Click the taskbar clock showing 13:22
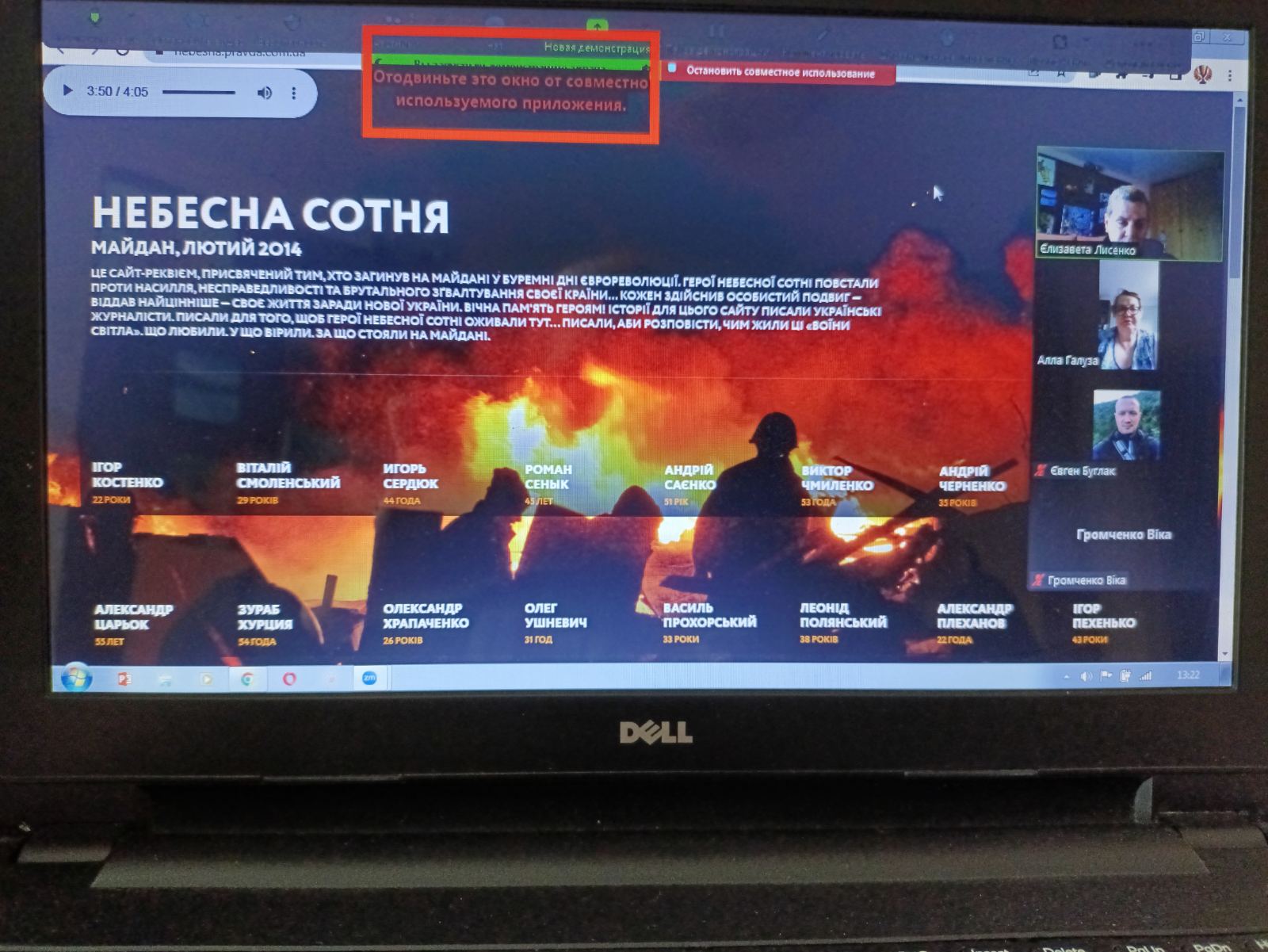The image size is (1268, 952). point(1187,675)
